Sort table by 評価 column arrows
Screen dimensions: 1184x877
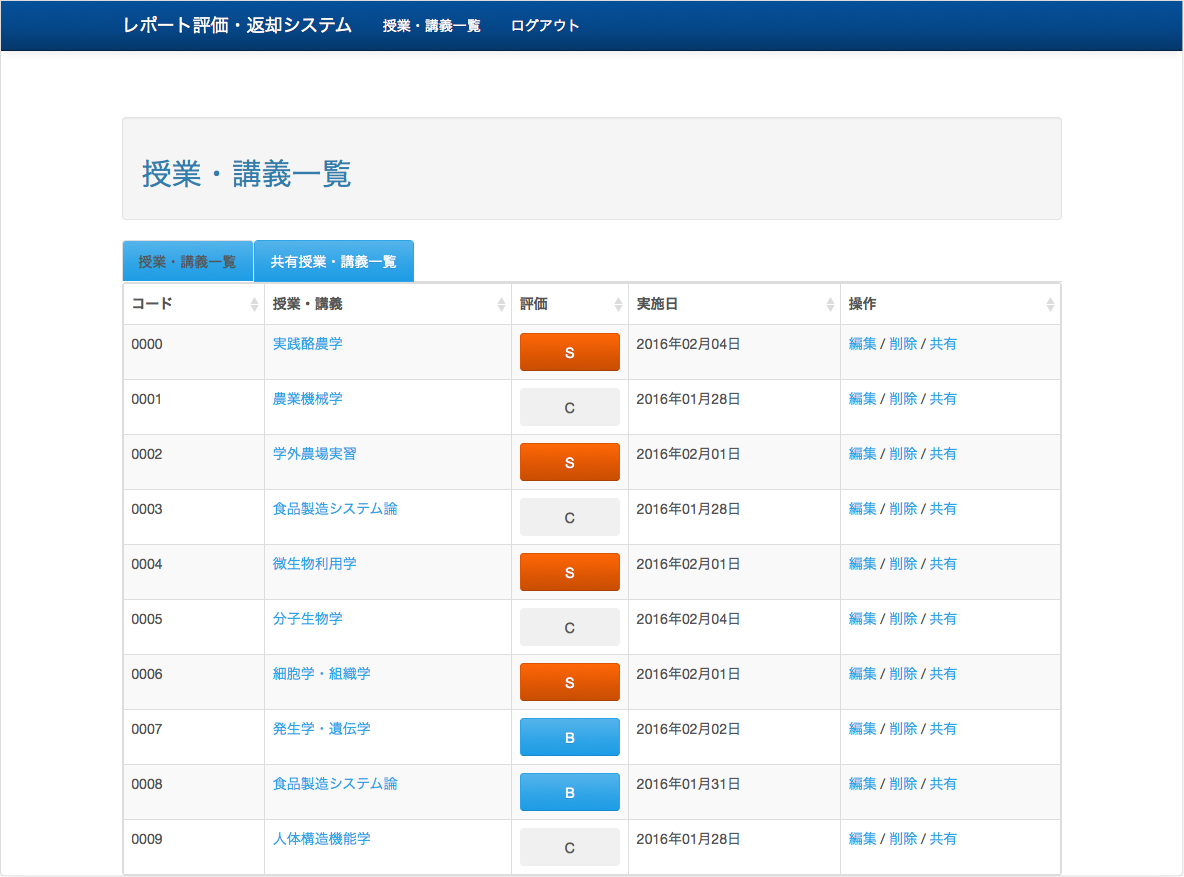618,305
